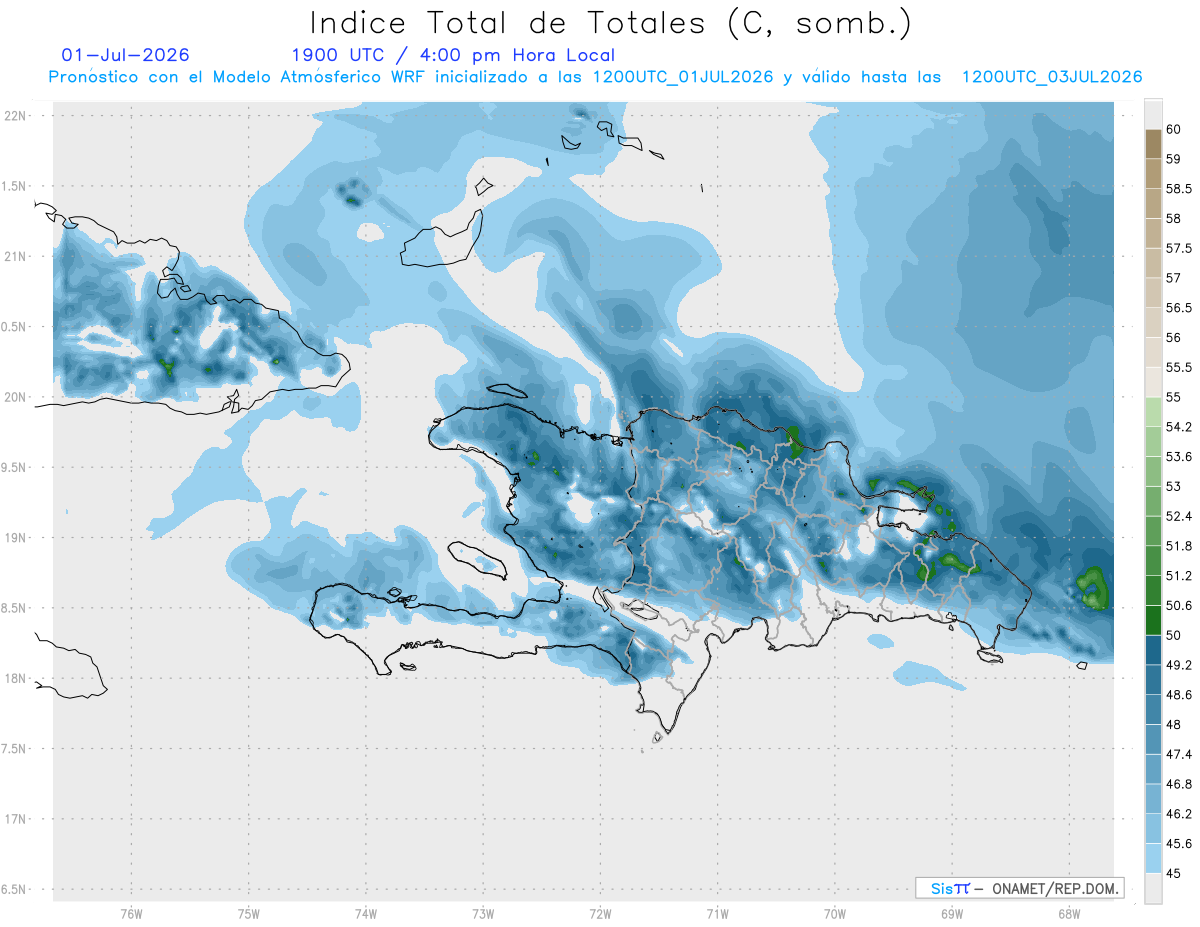This screenshot has height=927, width=1200.
Task: Click the '19N' latitude axis label
Action: [14, 538]
